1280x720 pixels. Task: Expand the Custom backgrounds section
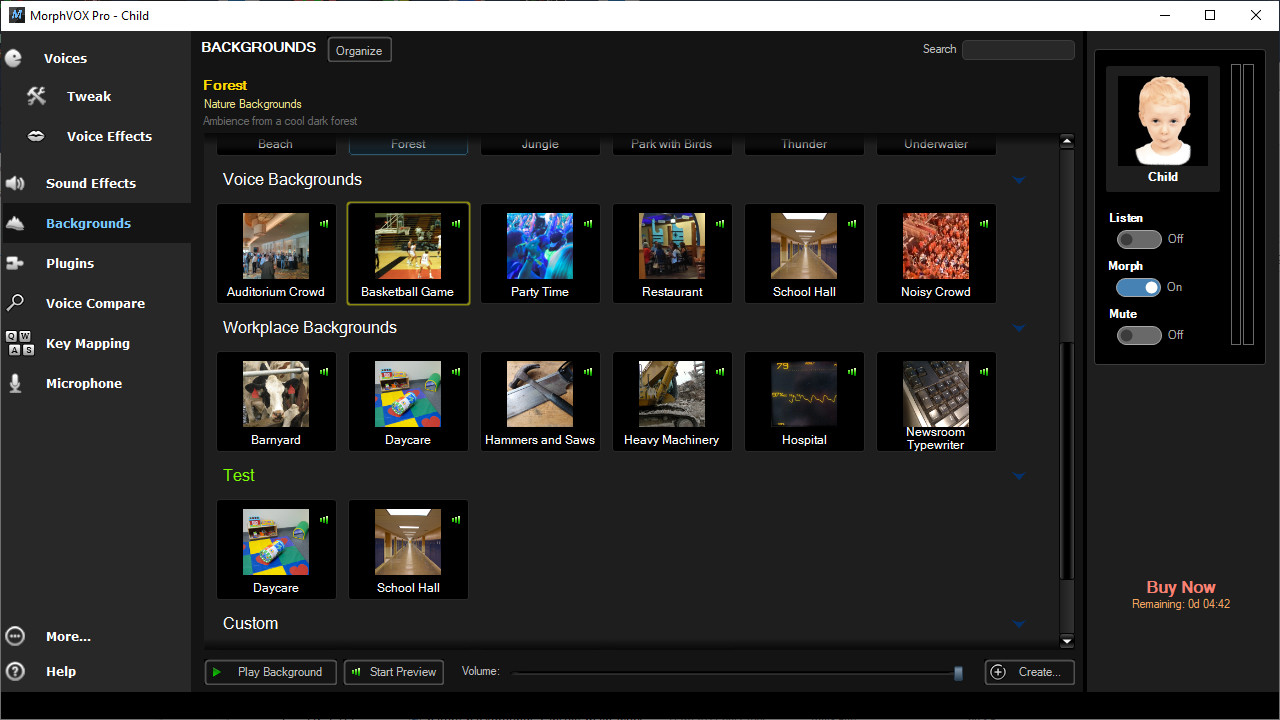coord(1018,624)
